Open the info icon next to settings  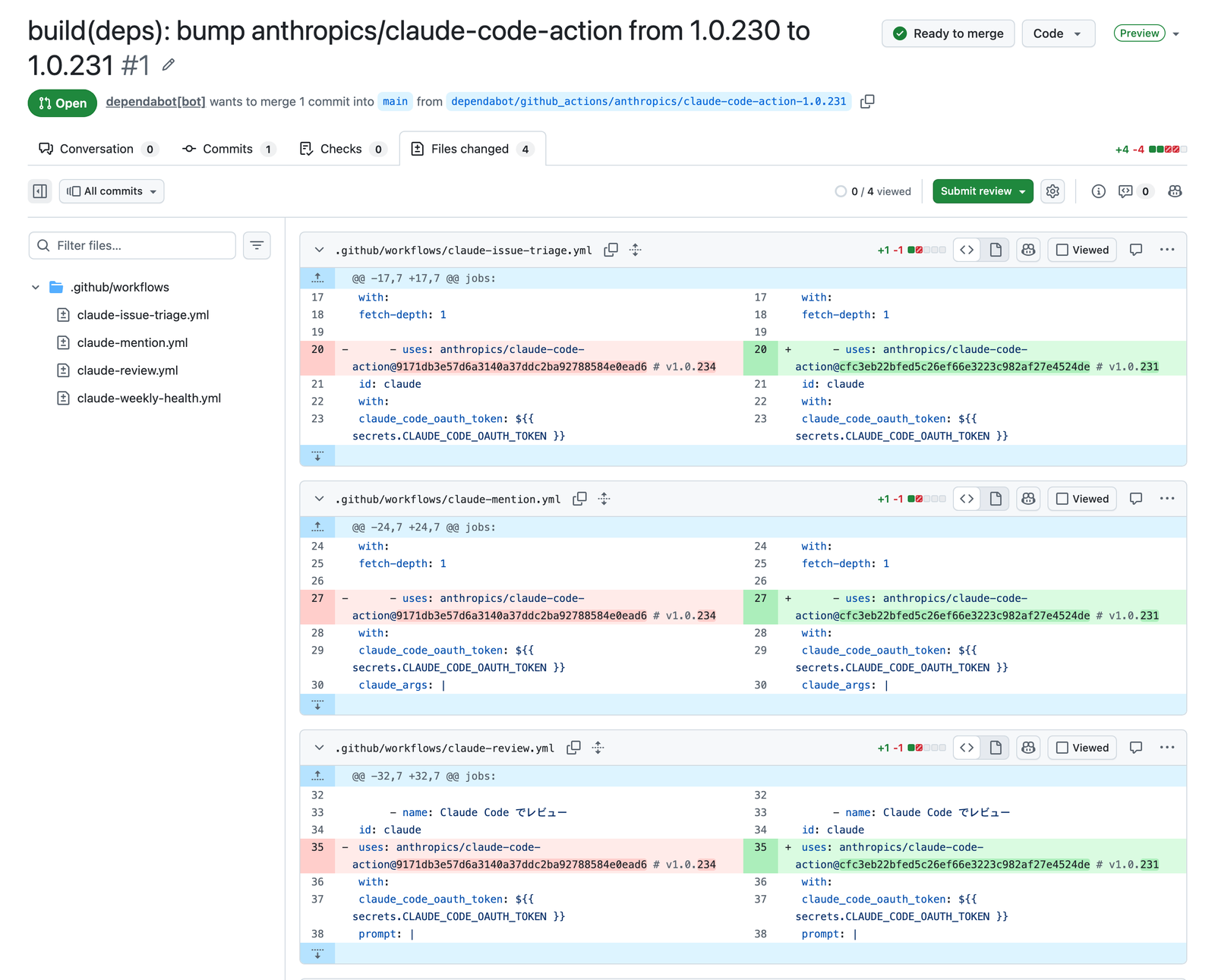click(x=1098, y=191)
